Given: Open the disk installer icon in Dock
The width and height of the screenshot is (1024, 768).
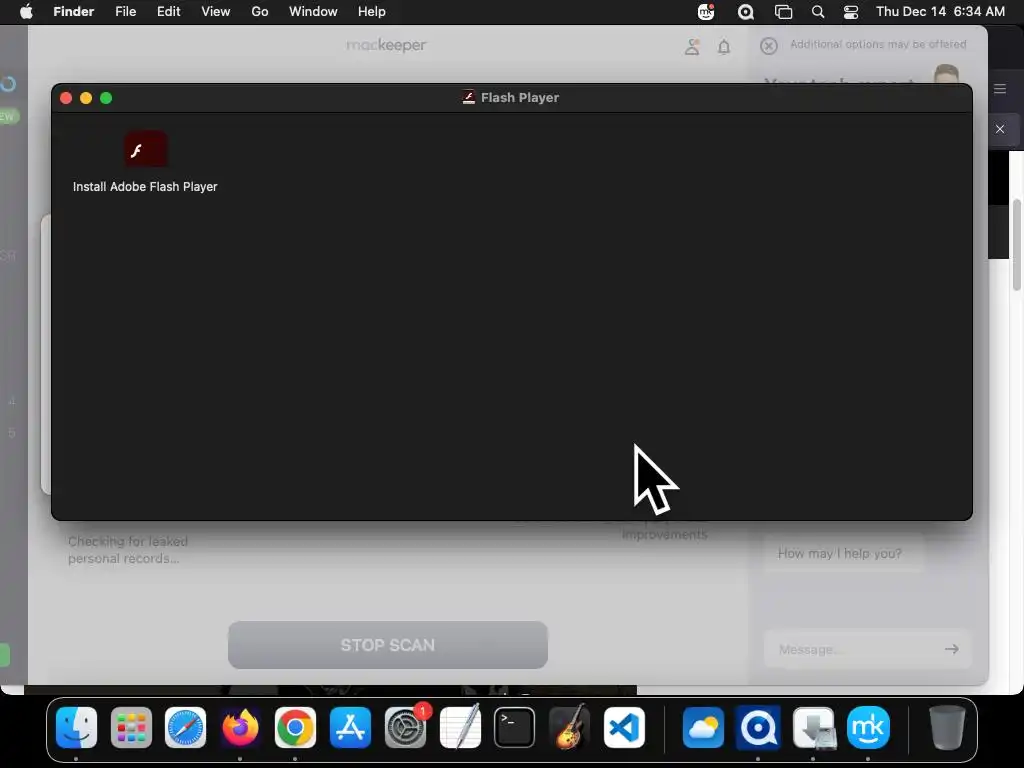Looking at the screenshot, I should pyautogui.click(x=813, y=728).
